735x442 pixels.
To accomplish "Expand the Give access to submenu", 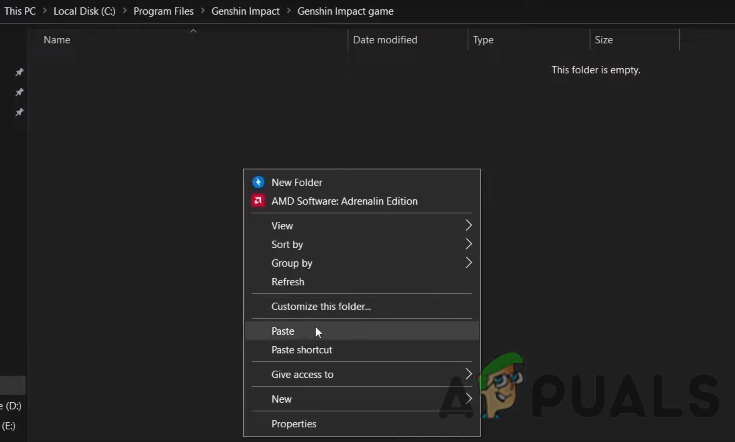I will coord(362,374).
